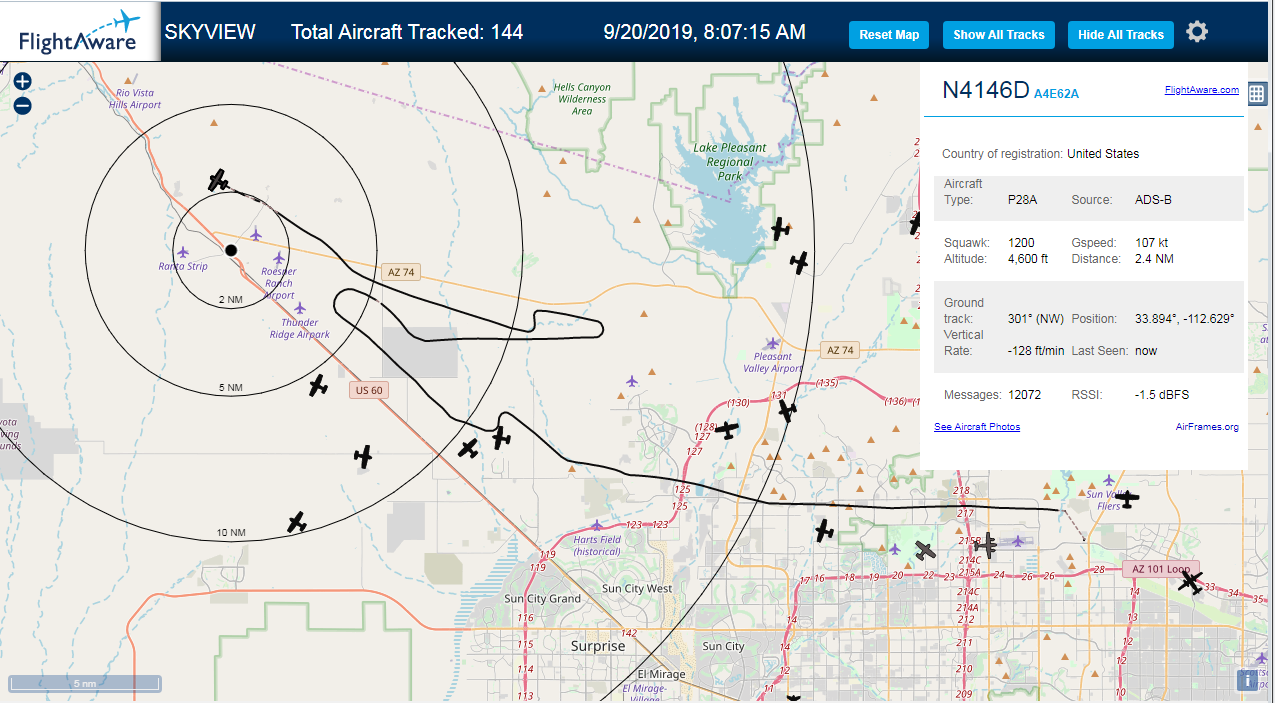This screenshot has height=703, width=1275.
Task: Select aircraft icon beside US 60 label
Action: pos(318,385)
